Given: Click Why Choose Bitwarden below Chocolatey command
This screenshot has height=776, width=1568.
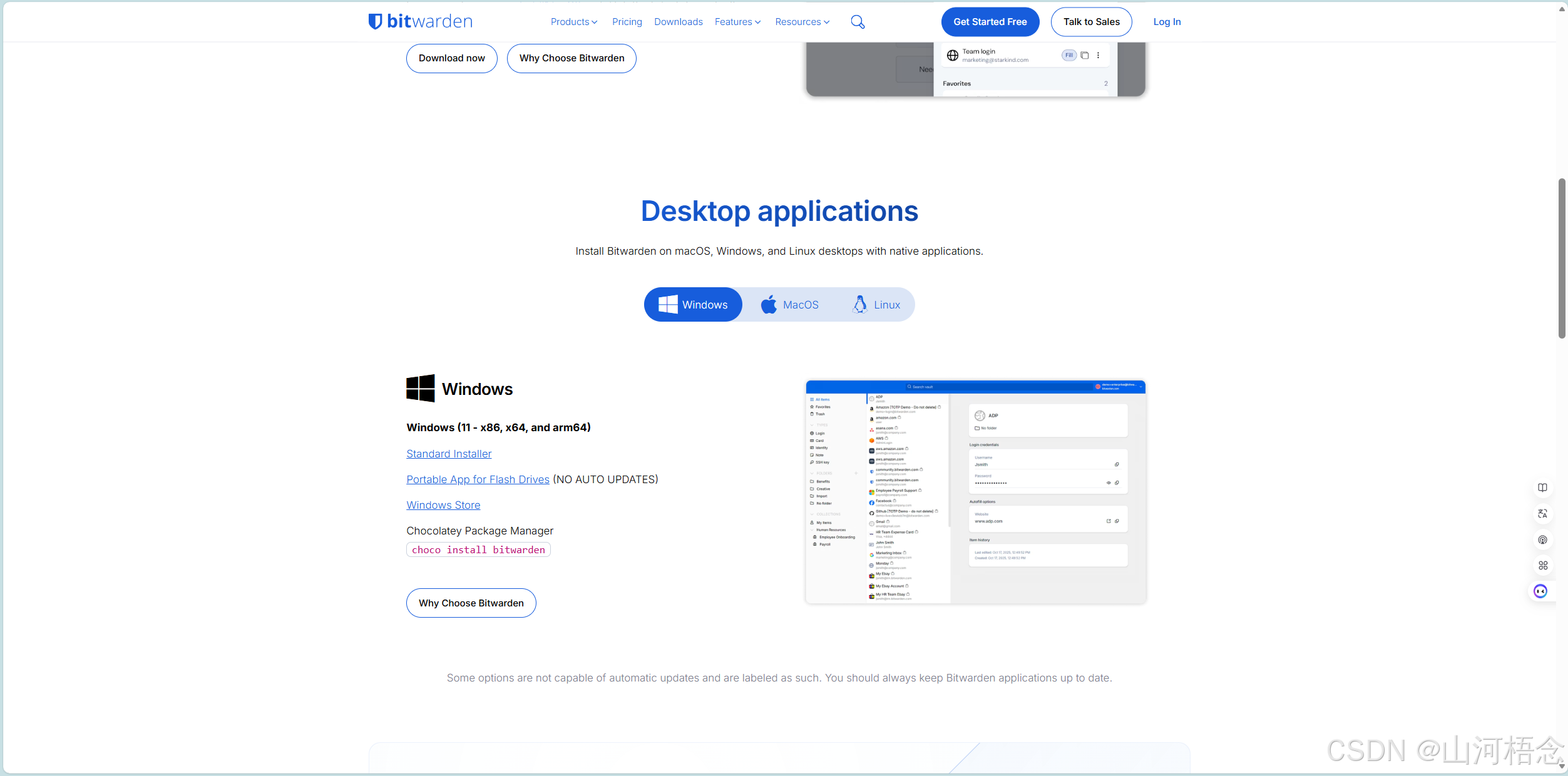Looking at the screenshot, I should pyautogui.click(x=471, y=603).
